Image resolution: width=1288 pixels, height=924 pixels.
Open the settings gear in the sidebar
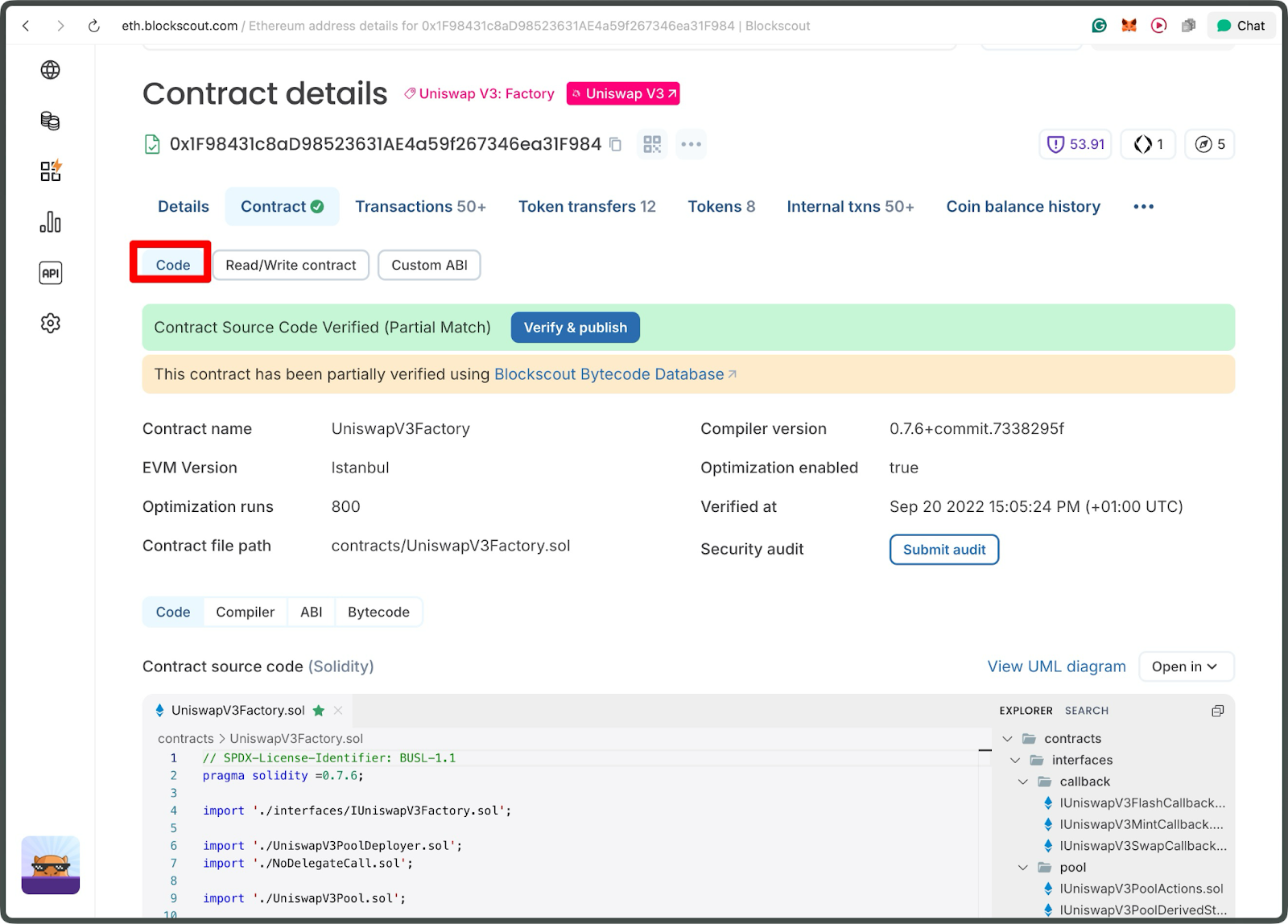click(x=51, y=323)
